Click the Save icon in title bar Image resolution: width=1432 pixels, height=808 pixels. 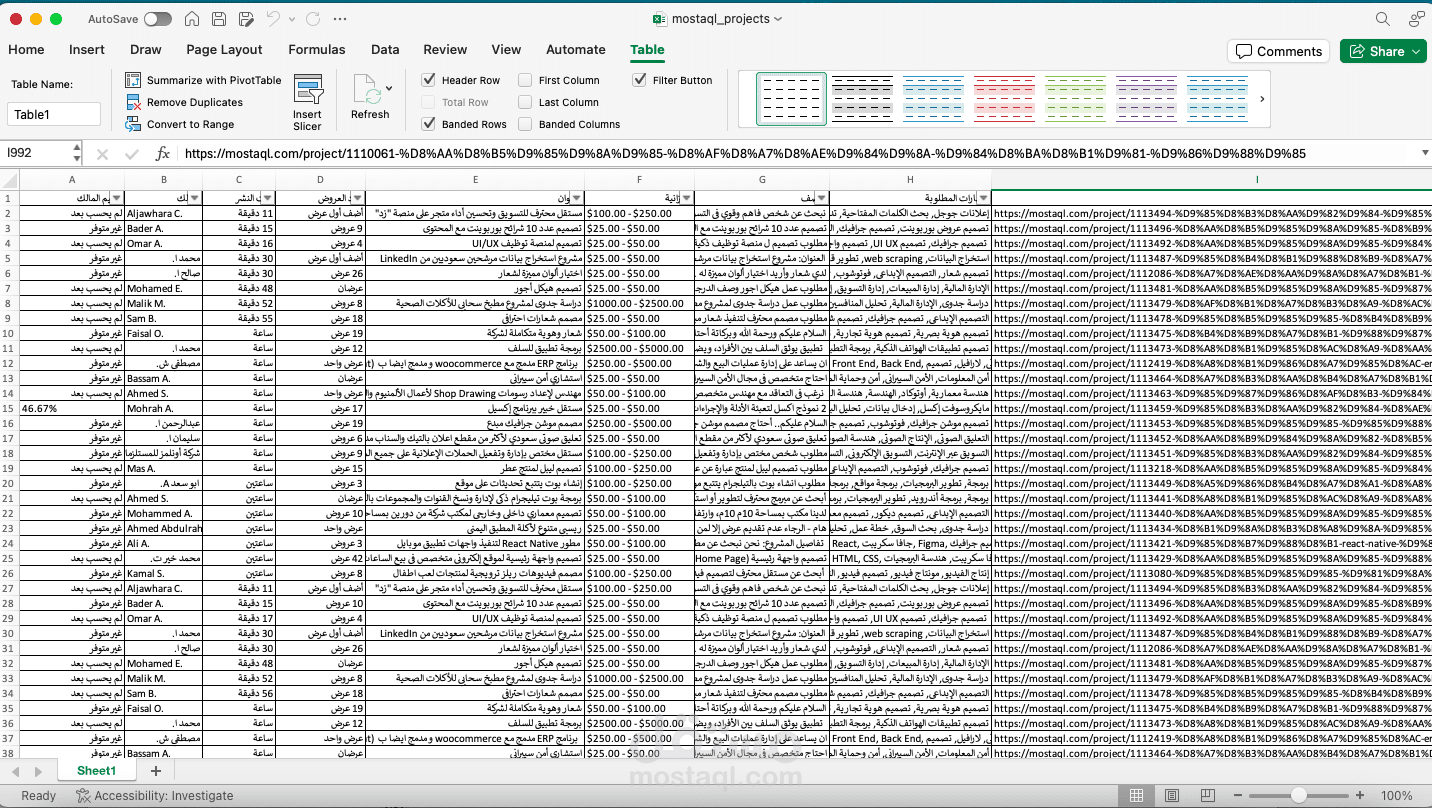coord(193,19)
